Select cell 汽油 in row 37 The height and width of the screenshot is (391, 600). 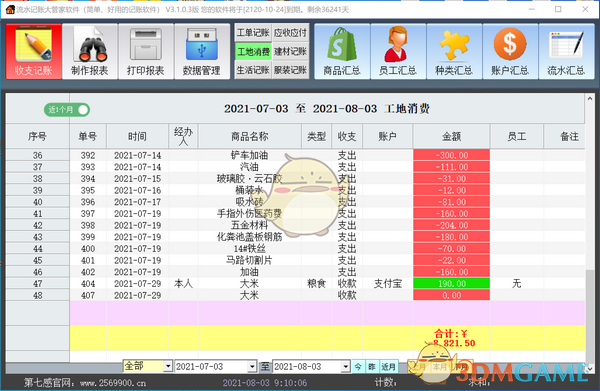point(250,167)
